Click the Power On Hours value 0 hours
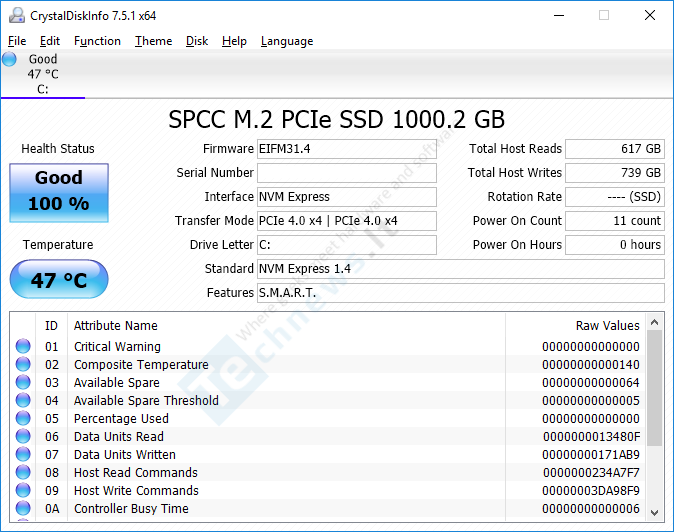Viewport: 674px width, 532px height. 615,245
